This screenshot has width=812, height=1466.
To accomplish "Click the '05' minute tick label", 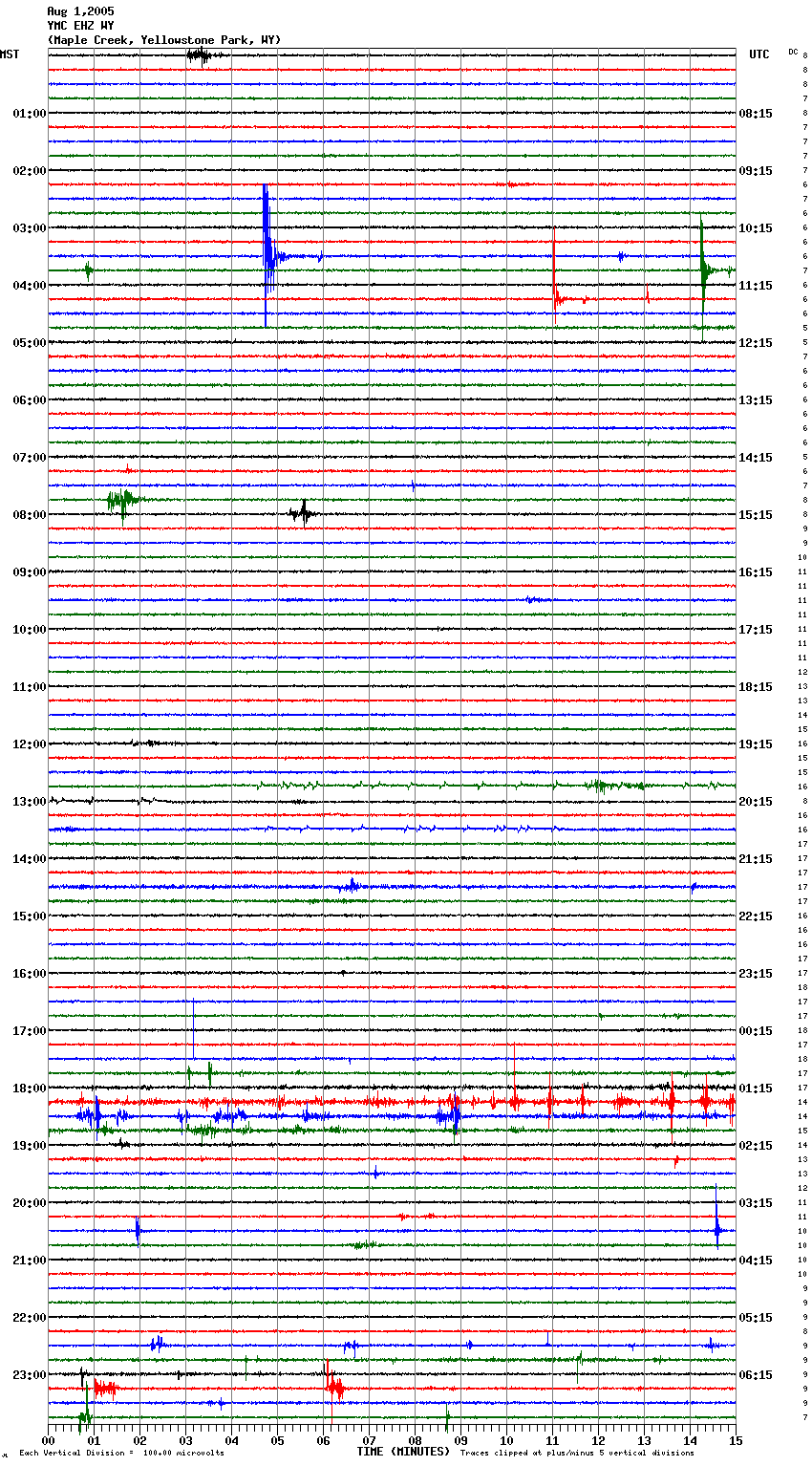I will 277,1441.
